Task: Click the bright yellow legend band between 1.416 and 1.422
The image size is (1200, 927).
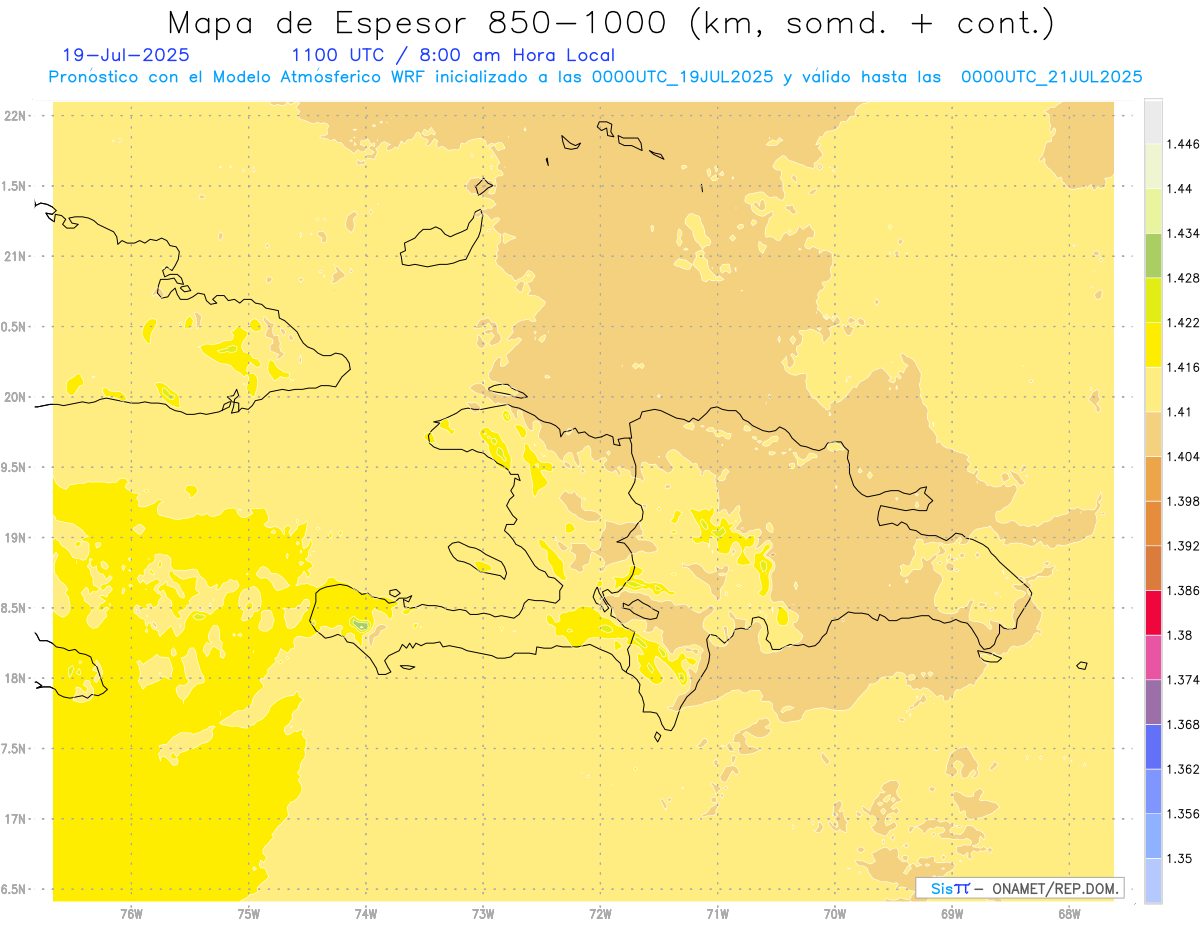Action: click(1153, 344)
